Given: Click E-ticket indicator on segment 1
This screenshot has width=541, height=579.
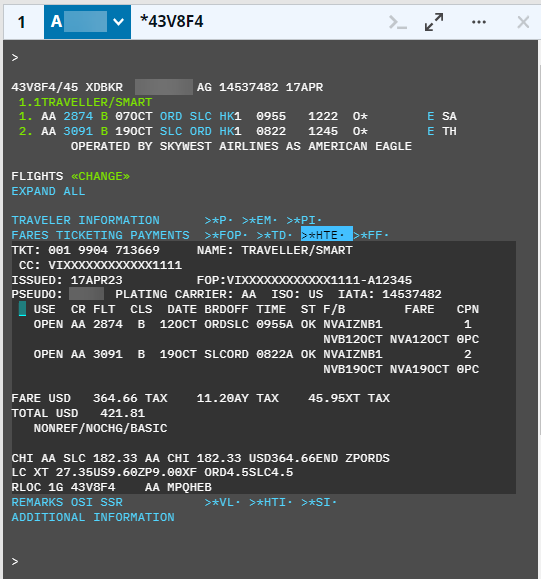Looking at the screenshot, I should pos(431,117).
